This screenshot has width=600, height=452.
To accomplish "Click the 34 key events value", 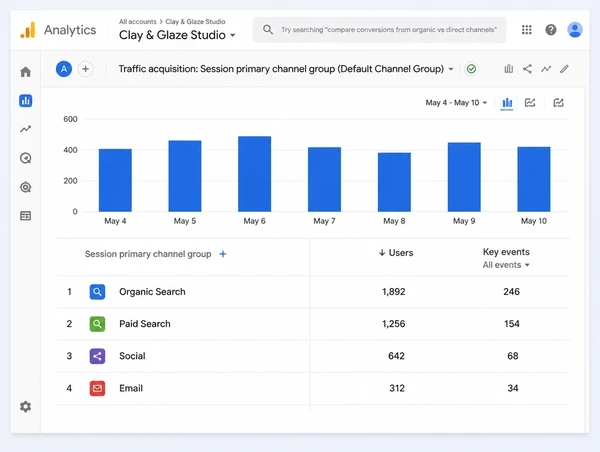I will pyautogui.click(x=513, y=388).
